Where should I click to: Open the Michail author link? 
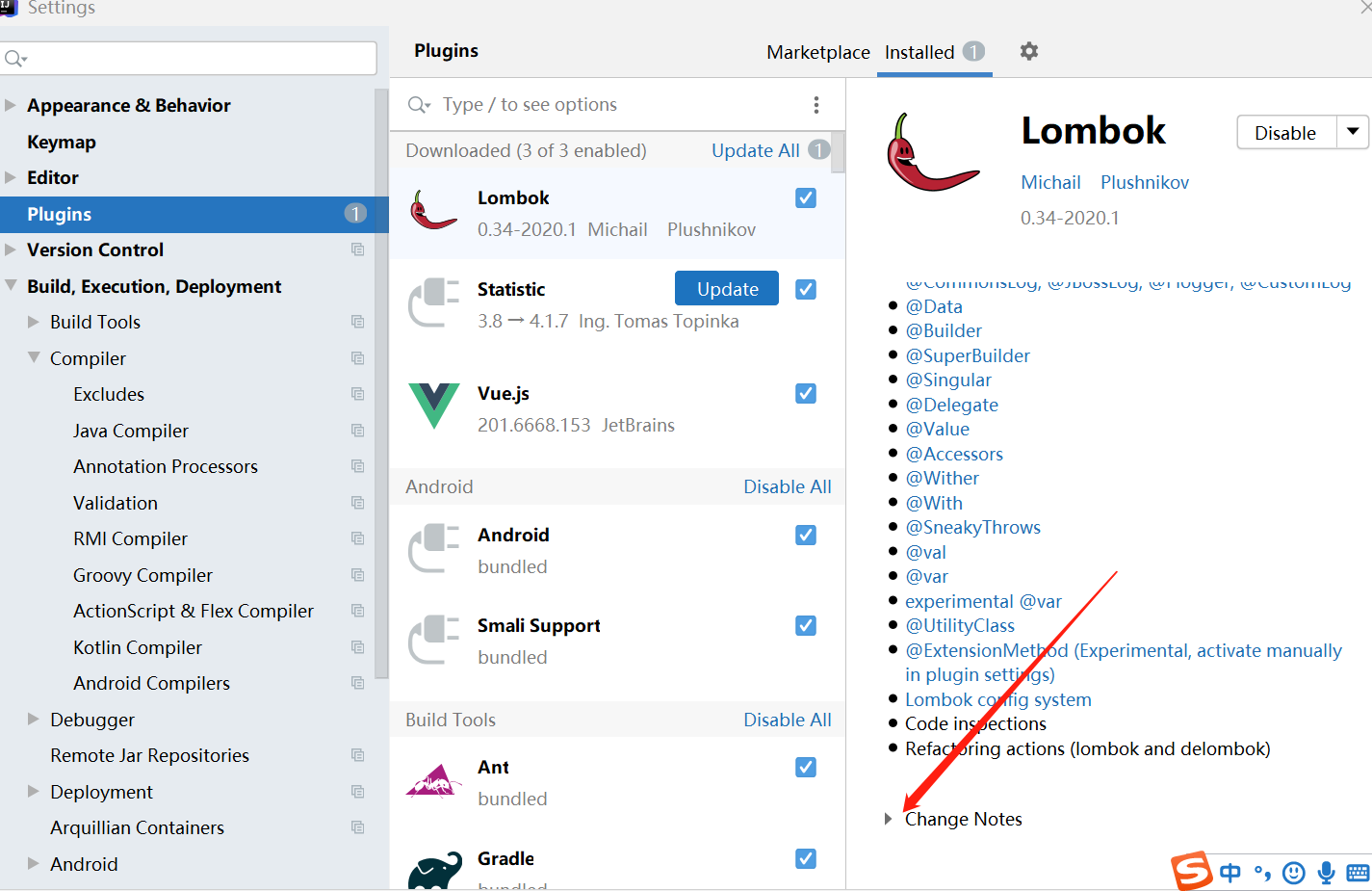[1050, 182]
